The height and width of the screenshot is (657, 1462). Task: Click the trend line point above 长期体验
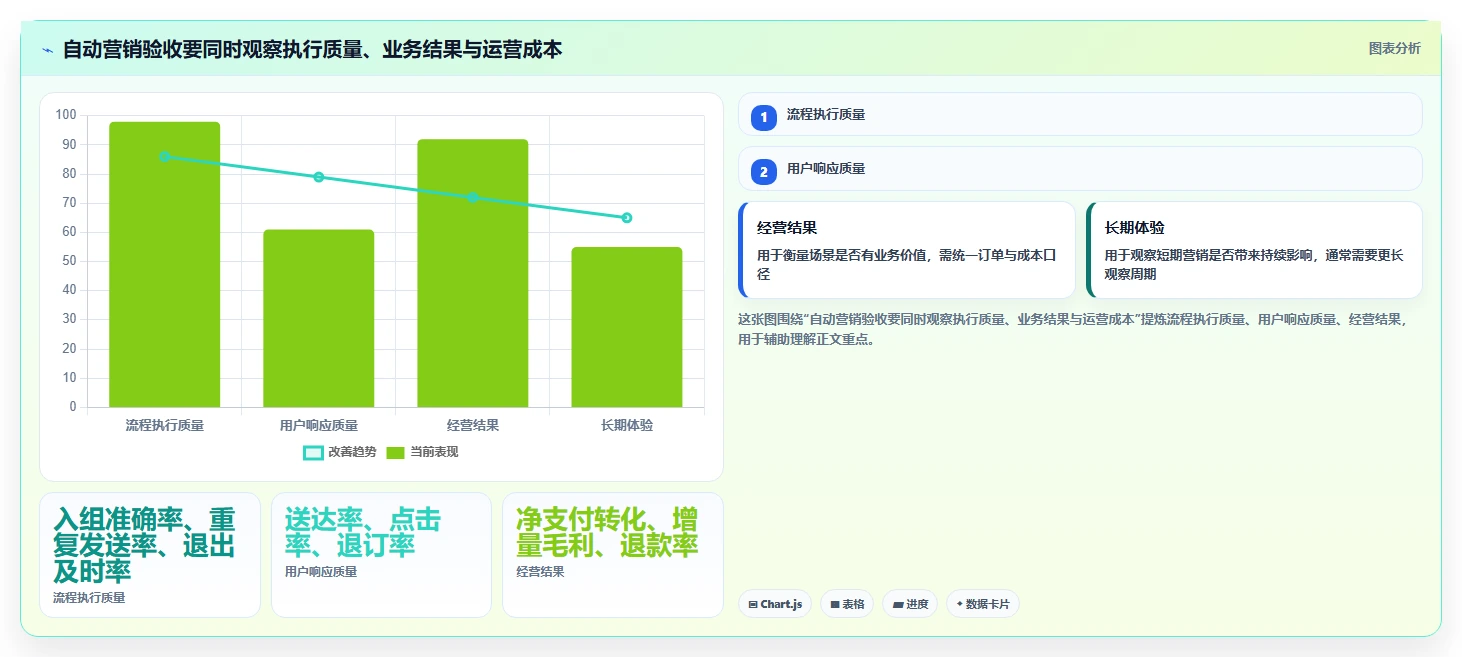[627, 218]
